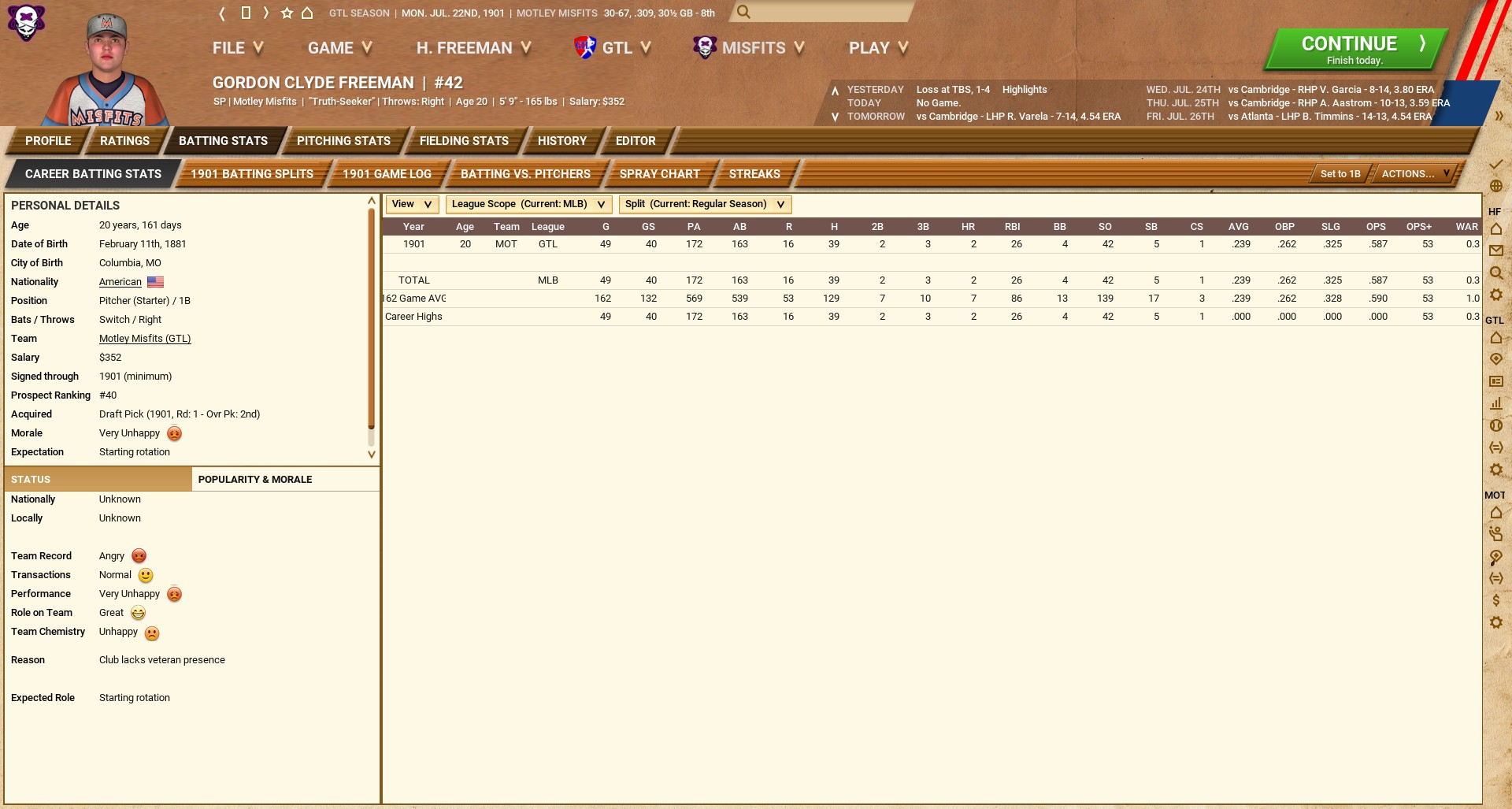Click the baseball icon in the GTL sidebar section

(x=1496, y=425)
